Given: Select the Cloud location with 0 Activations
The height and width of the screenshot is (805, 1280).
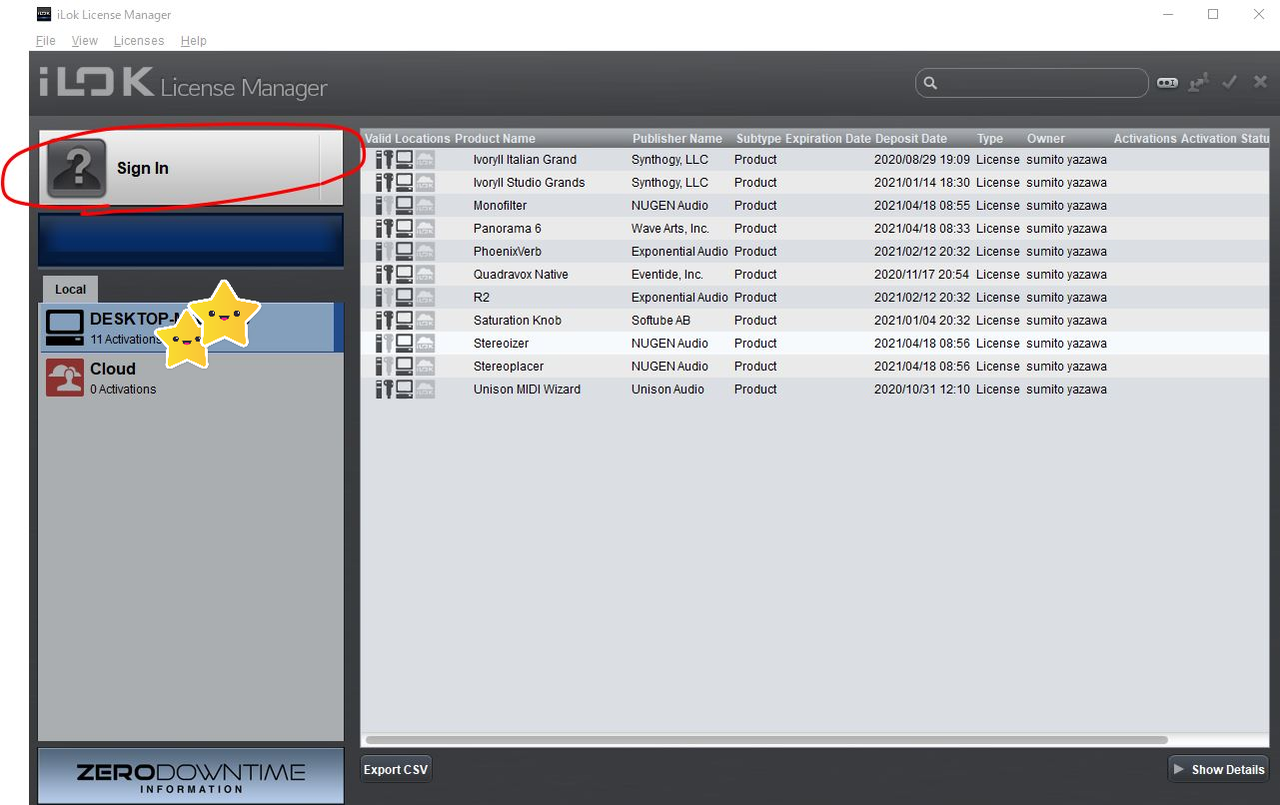Looking at the screenshot, I should point(191,378).
